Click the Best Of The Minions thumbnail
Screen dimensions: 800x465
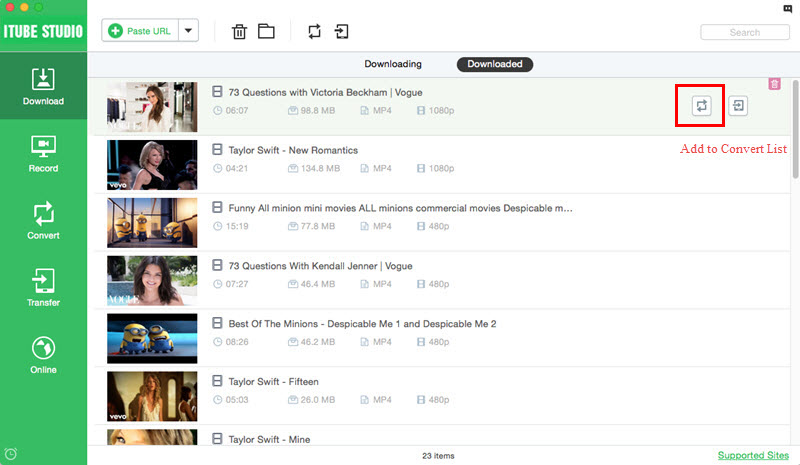pyautogui.click(x=152, y=338)
